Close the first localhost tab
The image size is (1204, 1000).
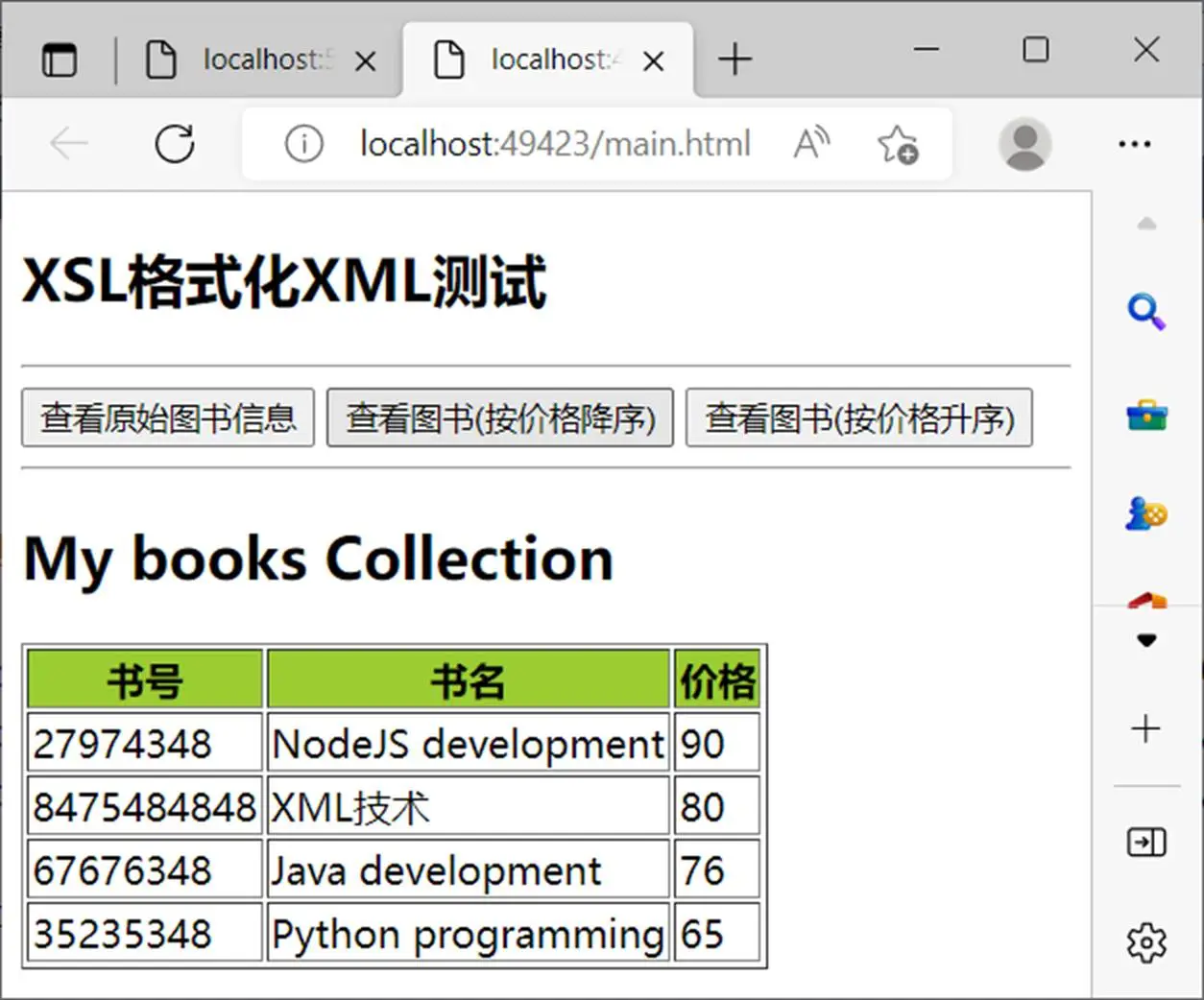coord(365,61)
